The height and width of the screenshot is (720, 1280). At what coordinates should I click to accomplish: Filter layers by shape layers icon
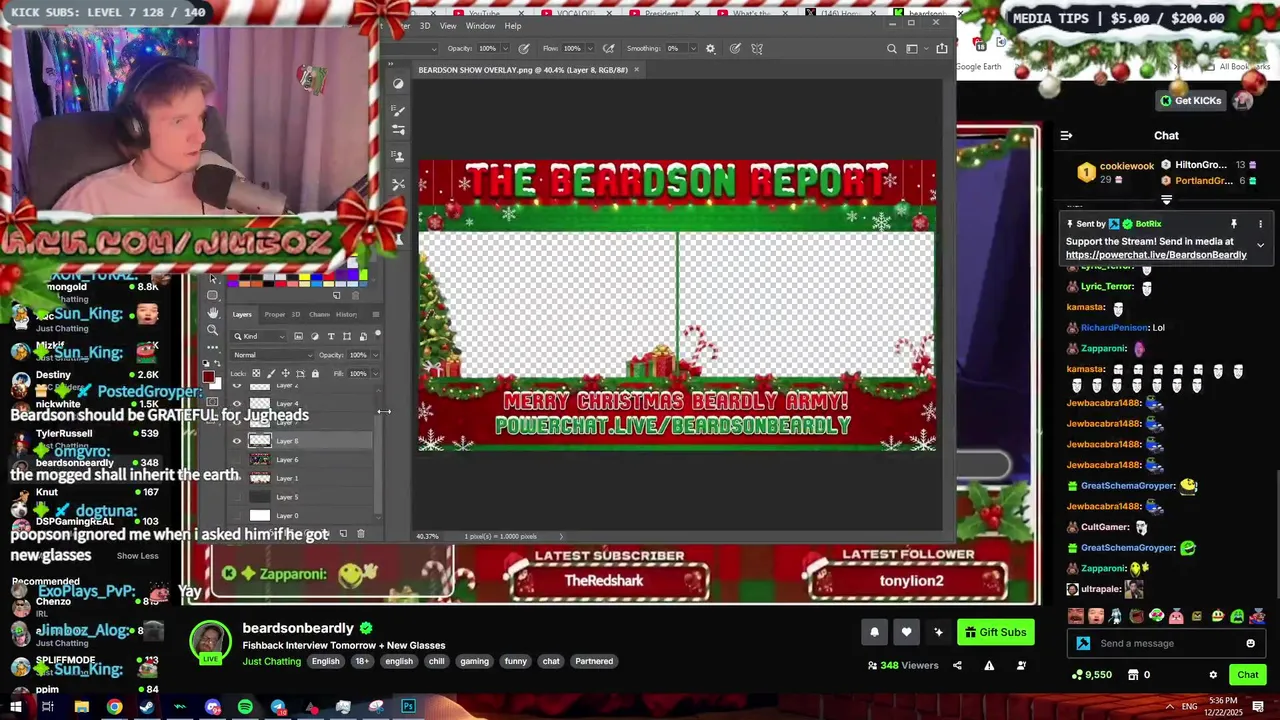347,336
